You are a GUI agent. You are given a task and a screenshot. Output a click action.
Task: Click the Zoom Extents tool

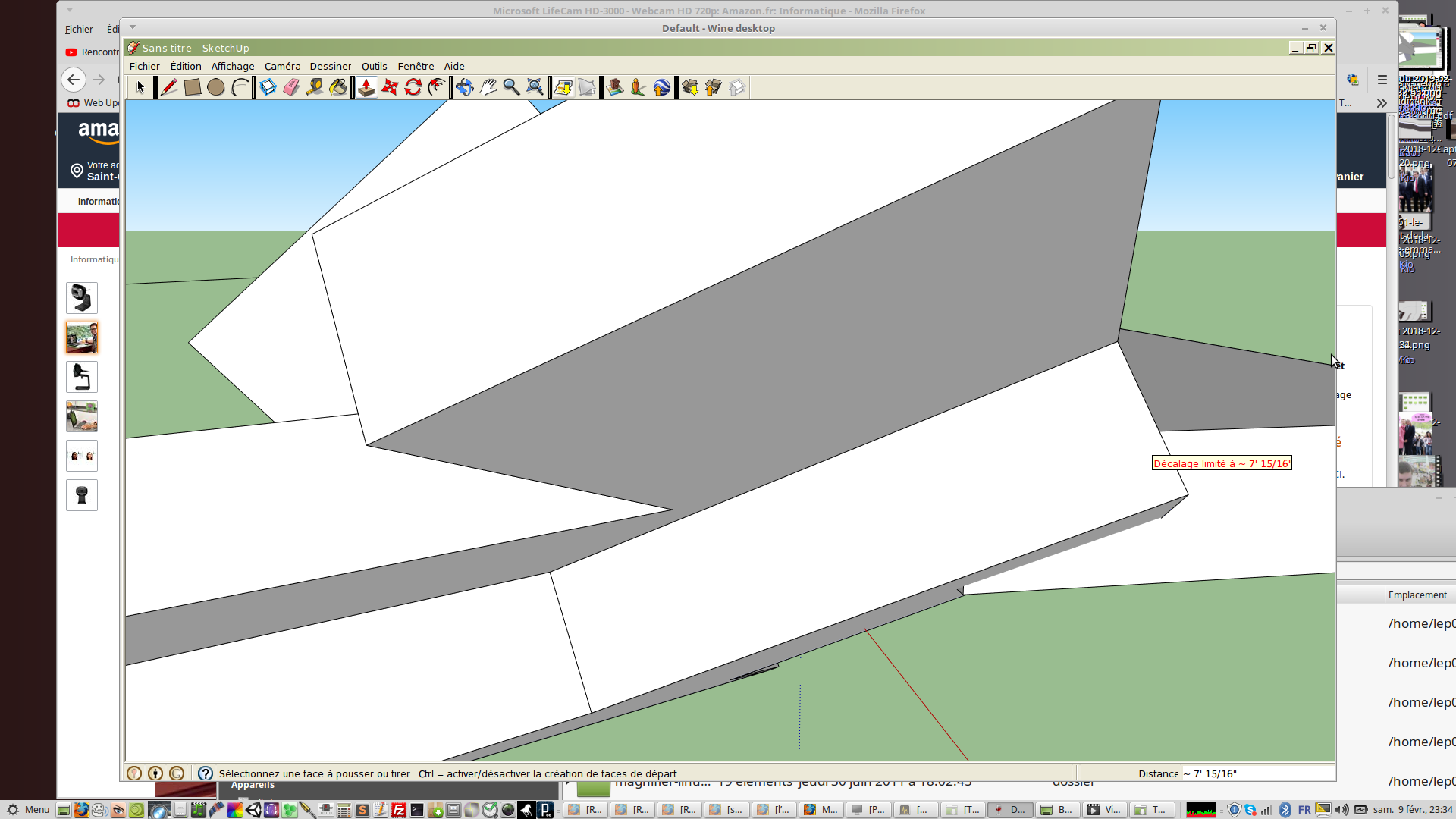[x=535, y=87]
